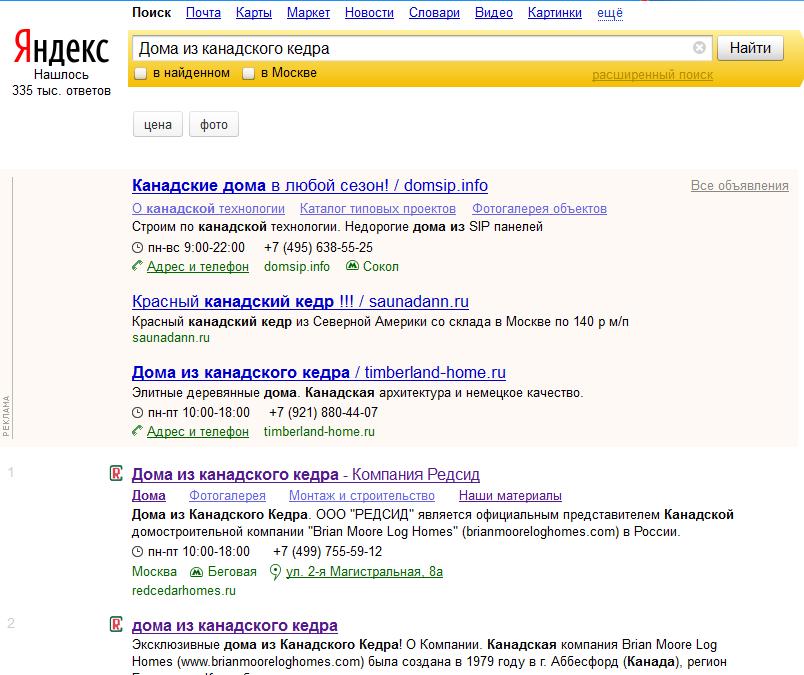This screenshot has height=675, width=804.
Task: Click the clock icon beside пн-вс 9:00-22:00
Action: point(137,248)
